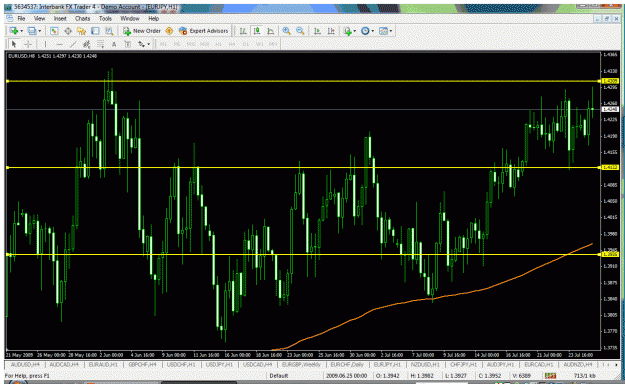Open the File menu
Image resolution: width=625 pixels, height=384 pixels.
click(x=21, y=19)
